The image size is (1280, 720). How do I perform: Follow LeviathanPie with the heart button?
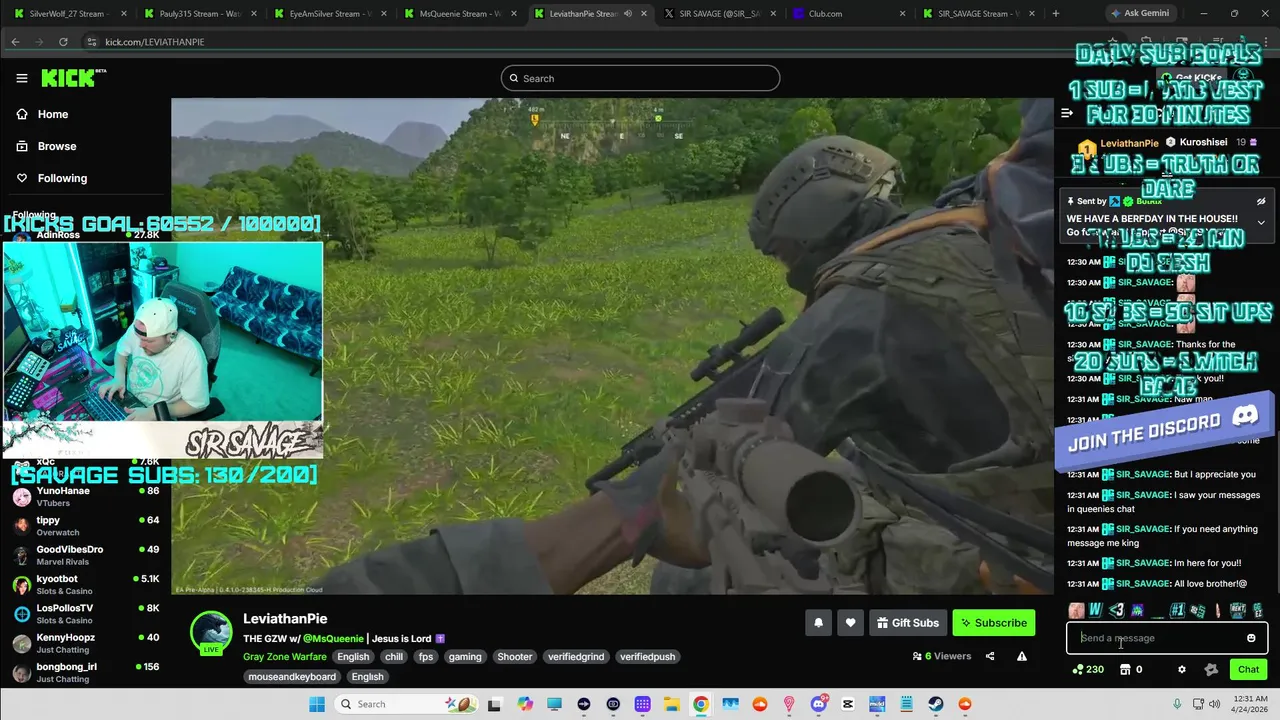(850, 623)
